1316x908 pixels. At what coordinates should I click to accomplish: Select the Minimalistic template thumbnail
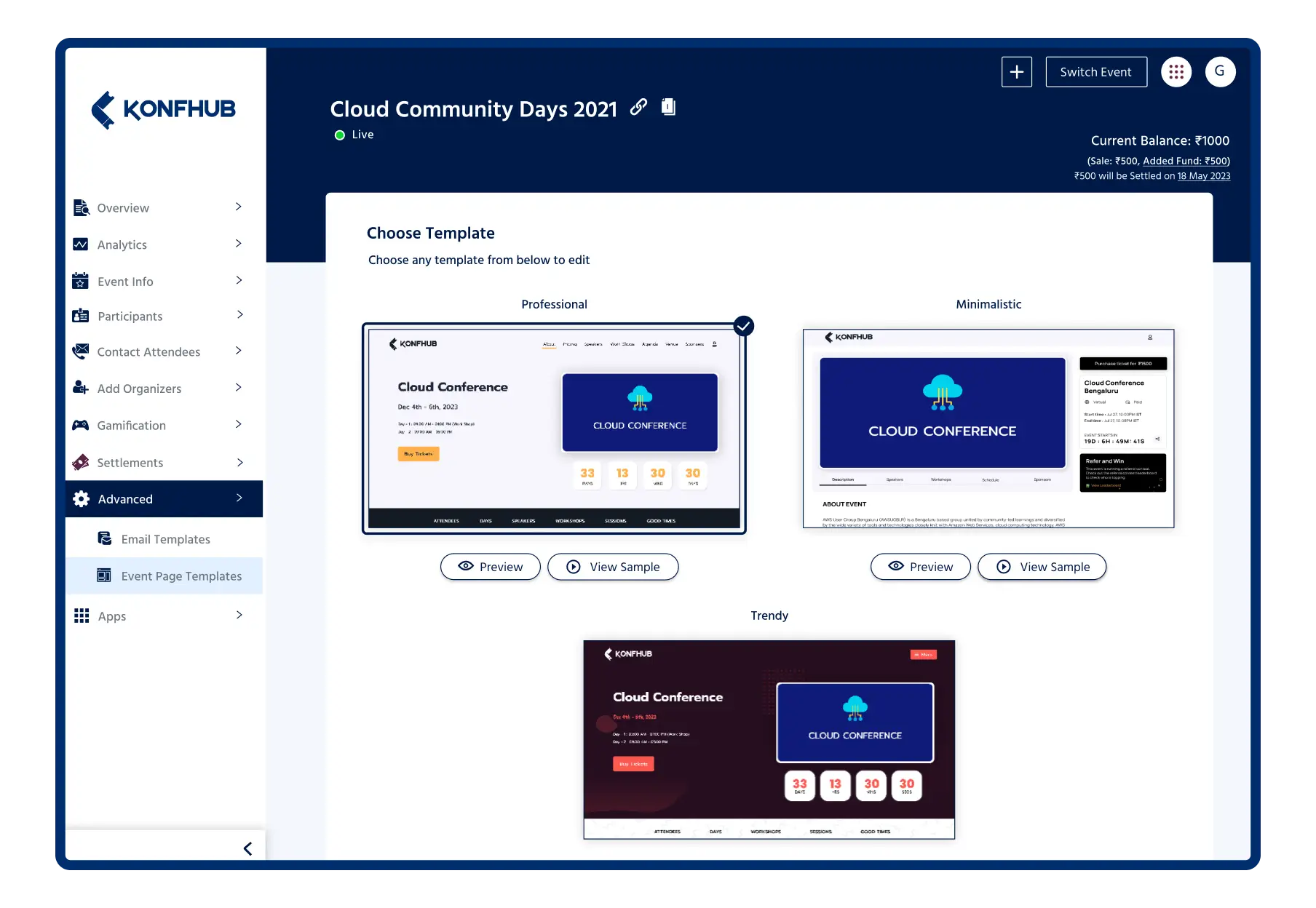point(988,429)
